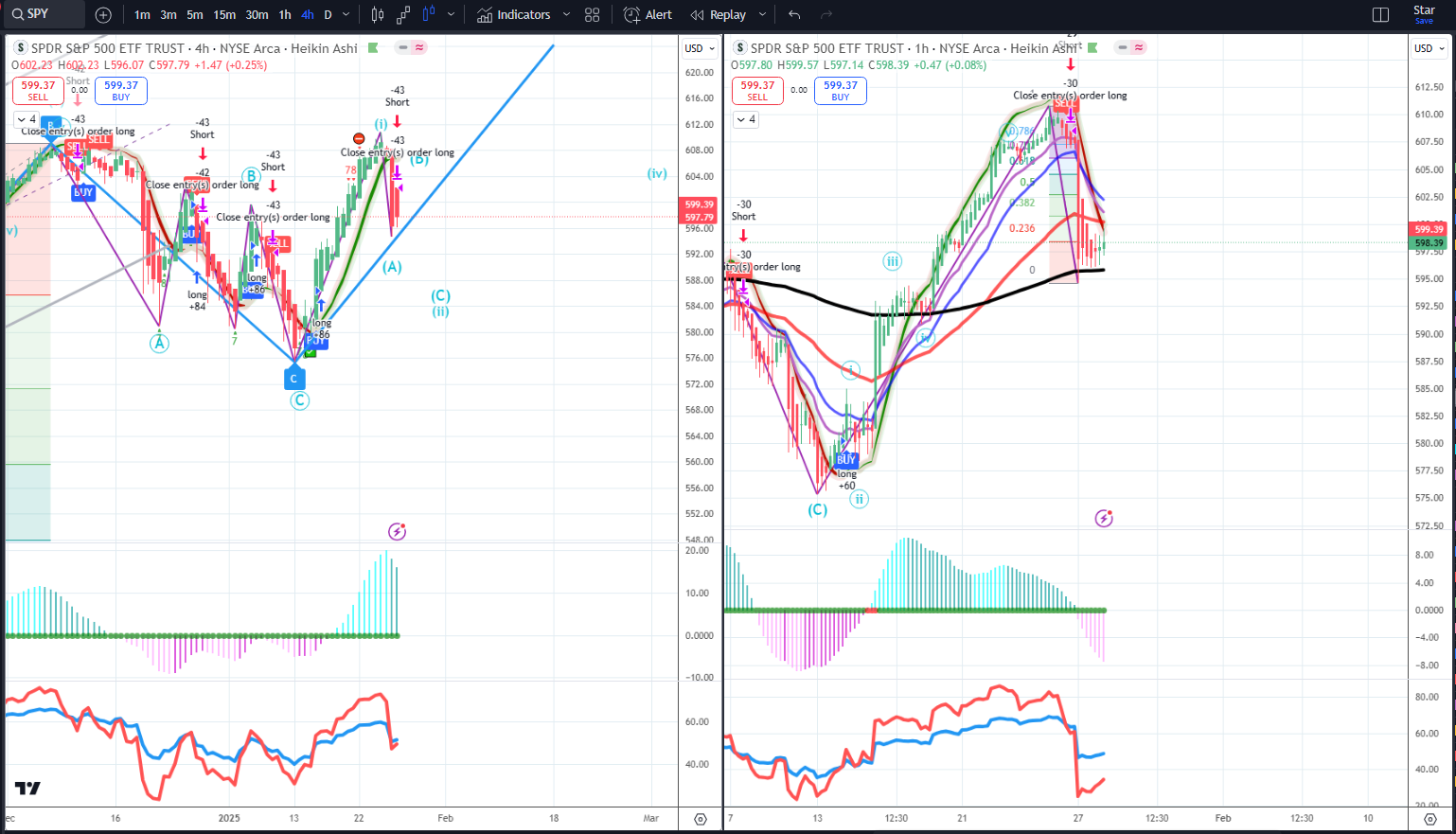The image size is (1456, 834).
Task: Click the Feb date label on 4h time axis
Action: click(446, 818)
